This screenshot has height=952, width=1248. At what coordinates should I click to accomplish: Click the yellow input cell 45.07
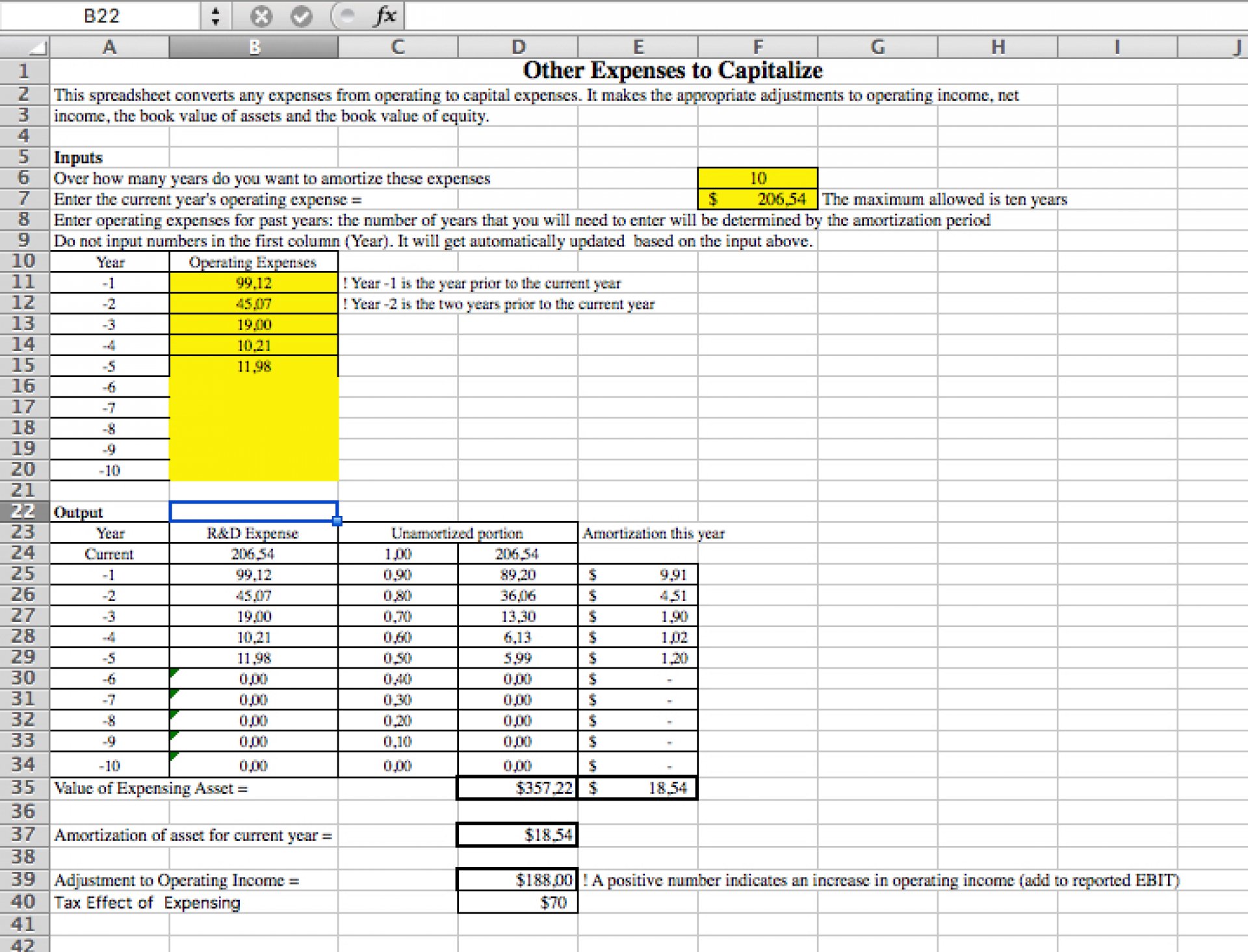254,303
